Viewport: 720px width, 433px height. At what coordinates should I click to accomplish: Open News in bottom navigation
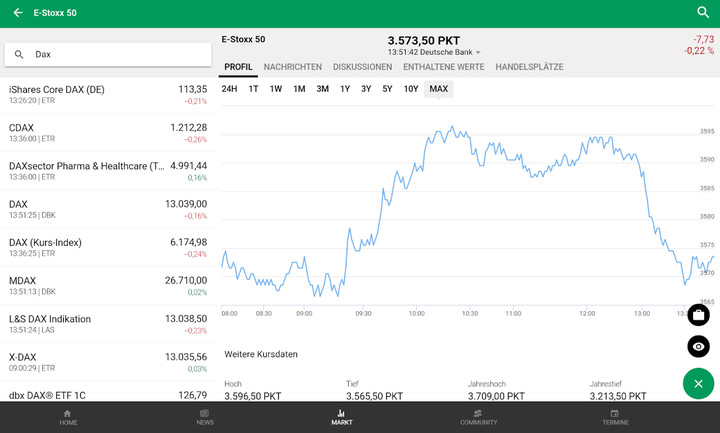pos(204,417)
